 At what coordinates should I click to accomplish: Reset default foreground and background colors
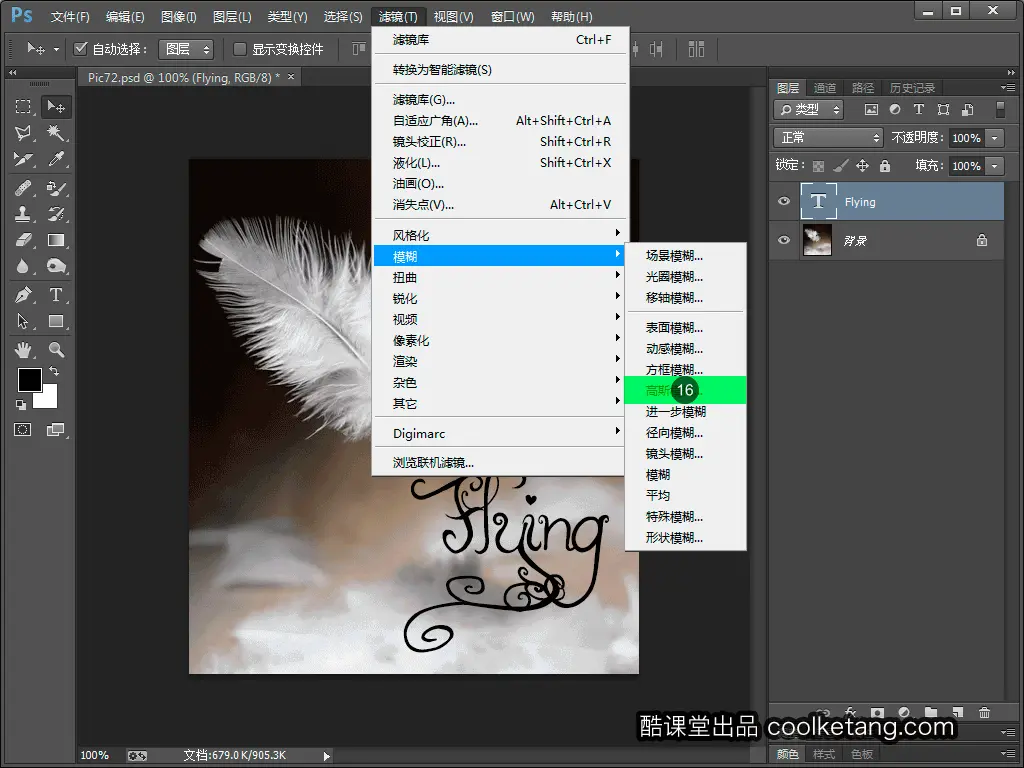[21, 405]
